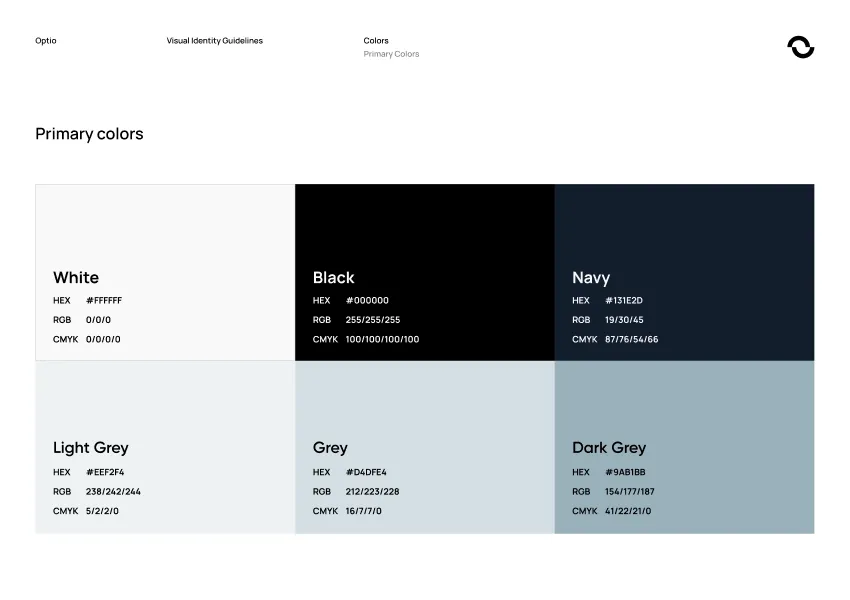The width and height of the screenshot is (850, 600).
Task: Click the Light Grey swatch
Action: (x=164, y=400)
